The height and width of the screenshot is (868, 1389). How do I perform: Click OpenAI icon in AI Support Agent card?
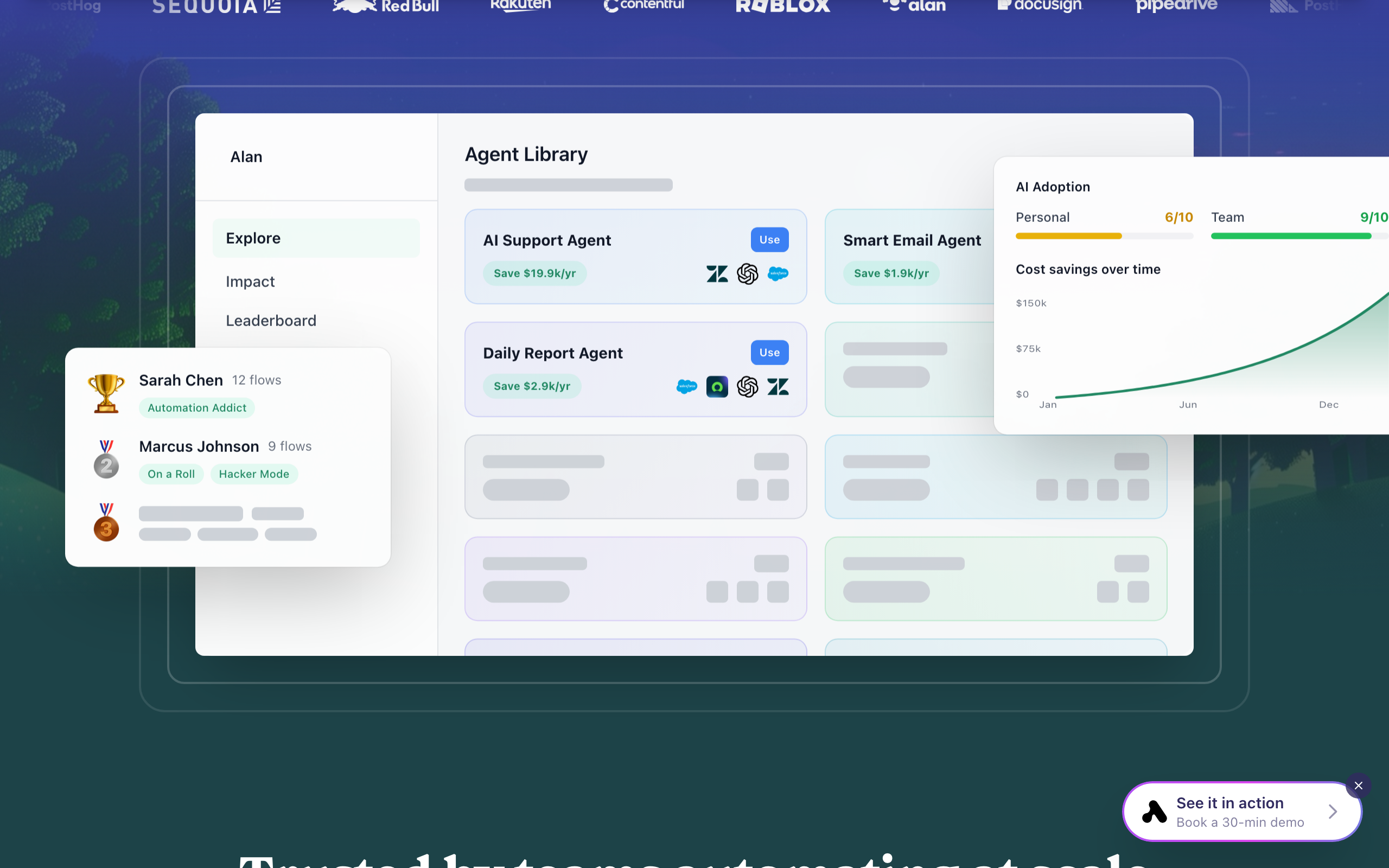[747, 274]
